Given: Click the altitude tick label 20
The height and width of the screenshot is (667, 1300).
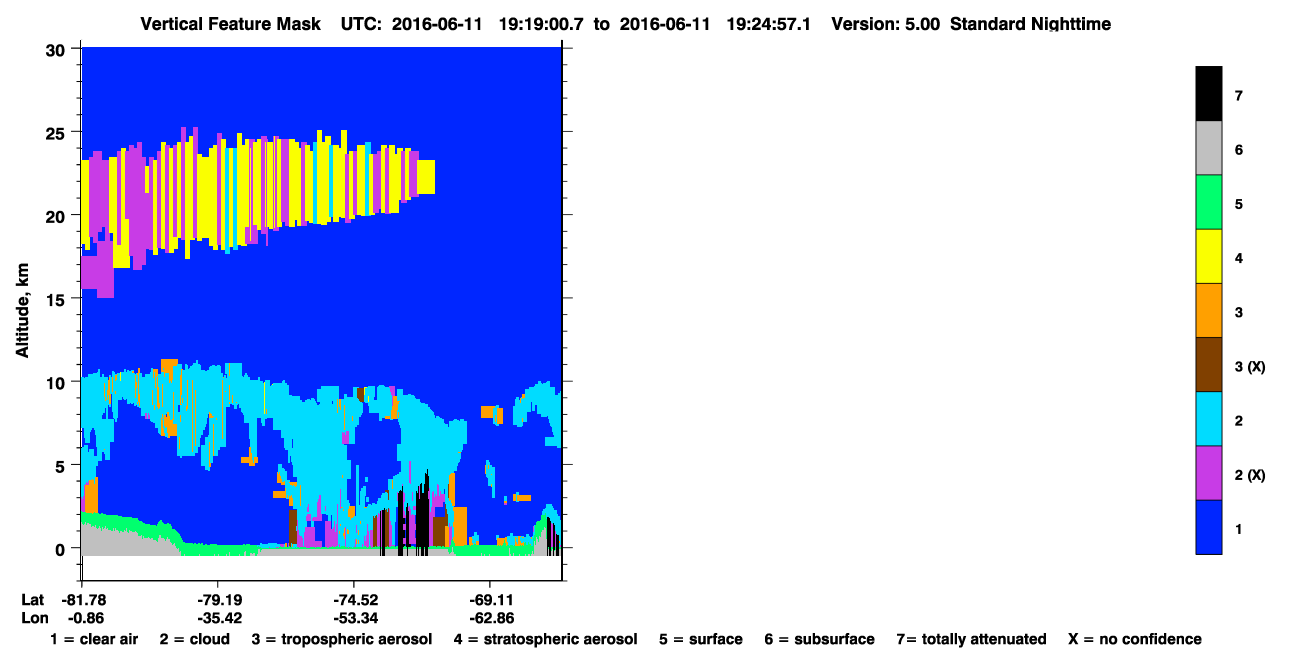Looking at the screenshot, I should (58, 216).
